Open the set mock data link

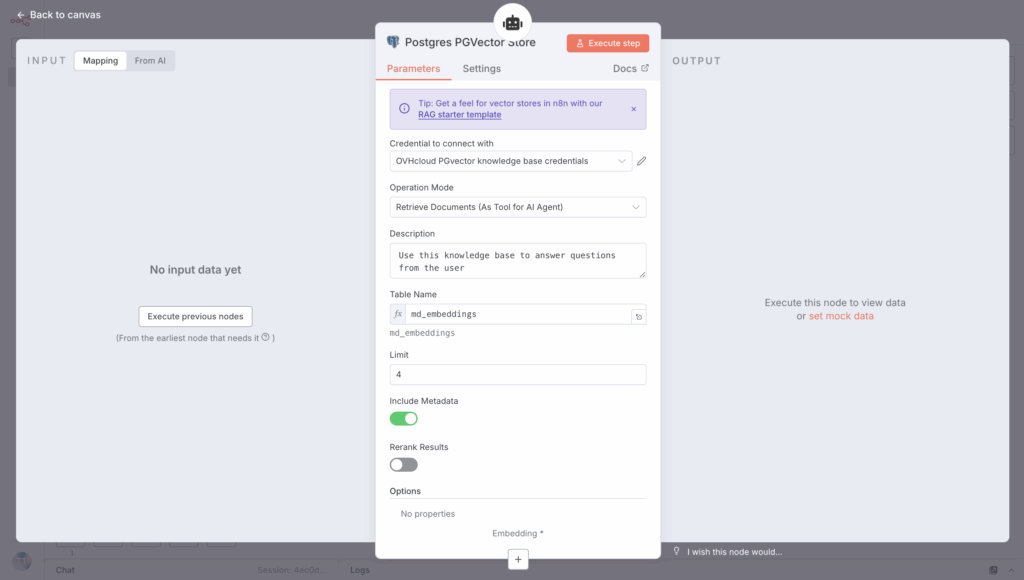841,316
